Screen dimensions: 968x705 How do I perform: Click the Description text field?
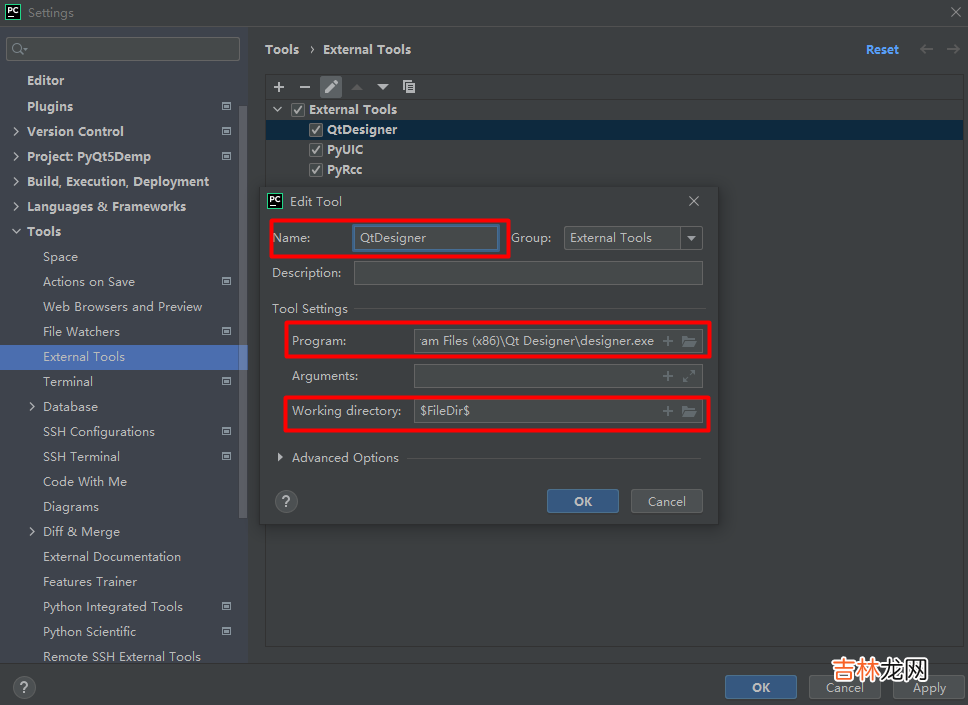pos(528,273)
